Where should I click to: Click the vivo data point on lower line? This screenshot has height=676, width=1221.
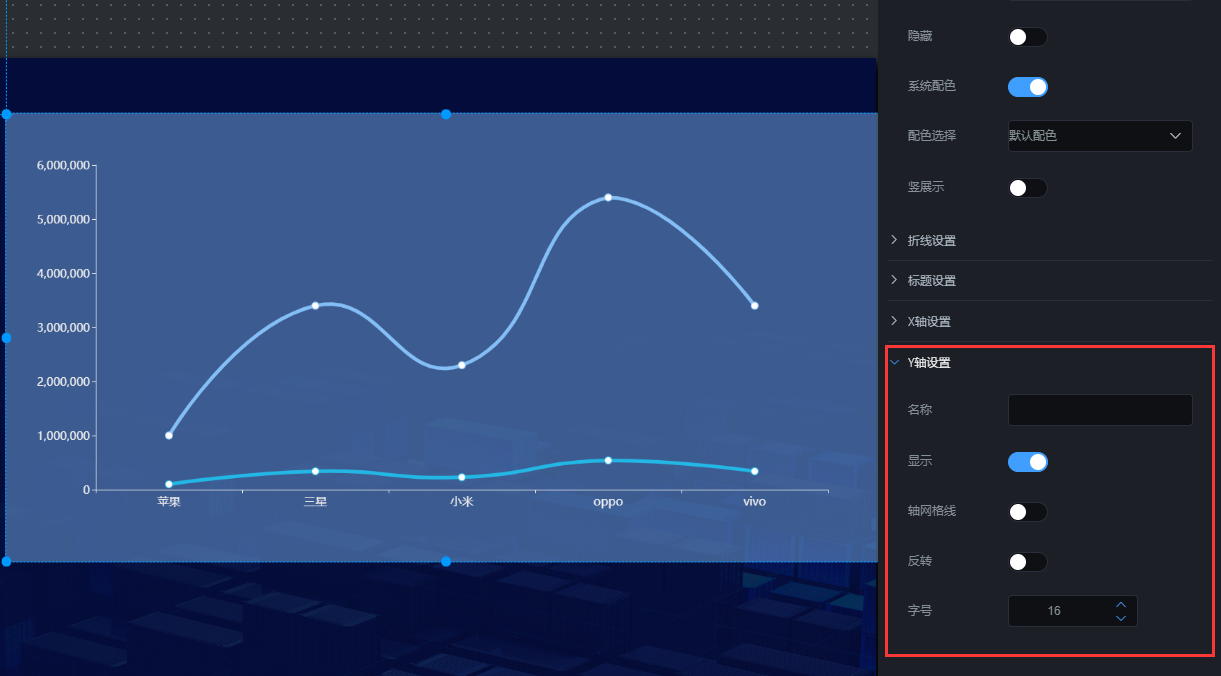point(754,471)
